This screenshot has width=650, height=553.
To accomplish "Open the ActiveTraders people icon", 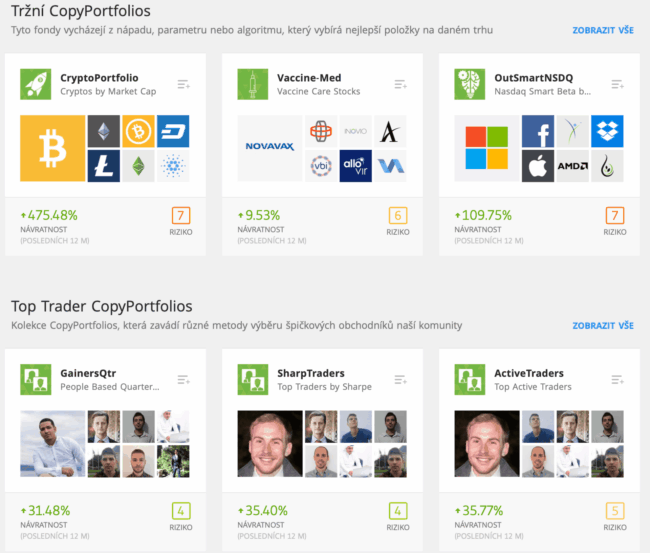I will coord(470,379).
